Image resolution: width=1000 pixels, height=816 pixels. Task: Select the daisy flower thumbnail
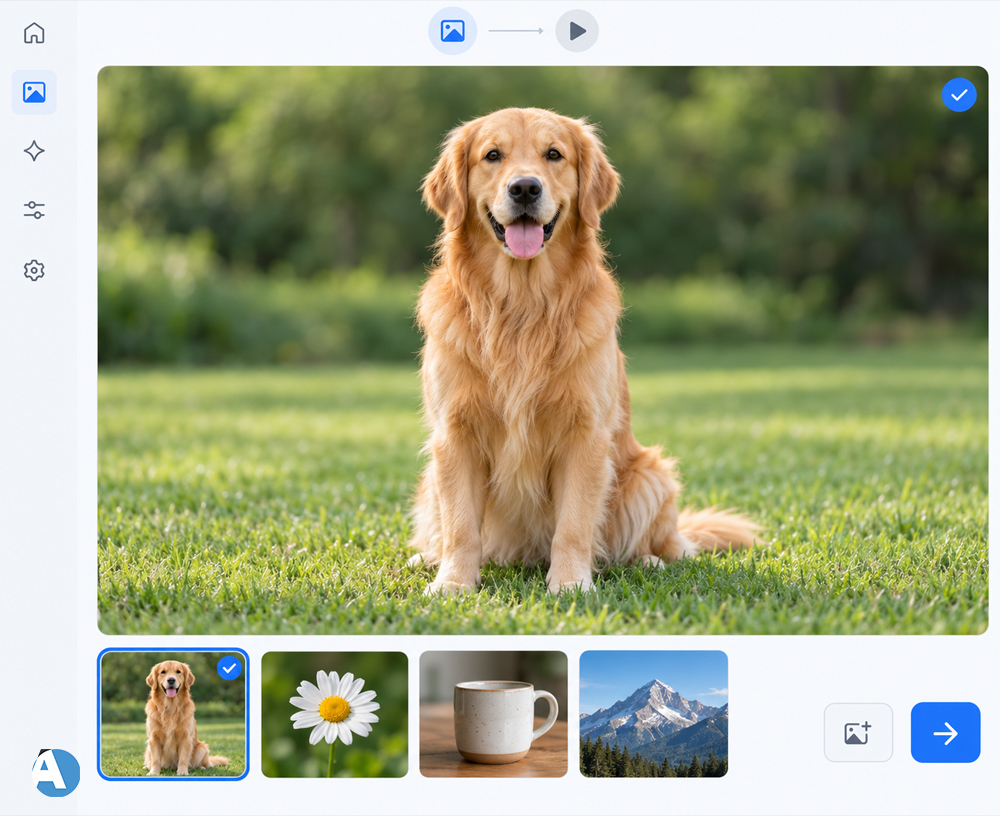335,715
